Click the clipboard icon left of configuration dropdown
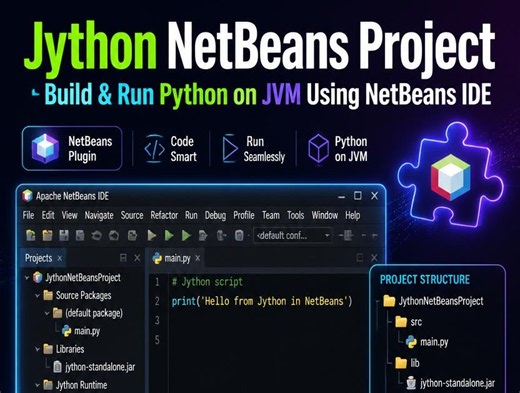 (239, 236)
